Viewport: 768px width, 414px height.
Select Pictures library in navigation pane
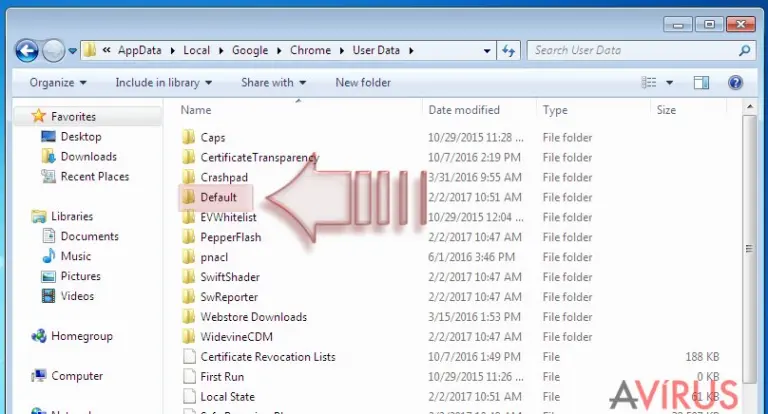[80, 276]
